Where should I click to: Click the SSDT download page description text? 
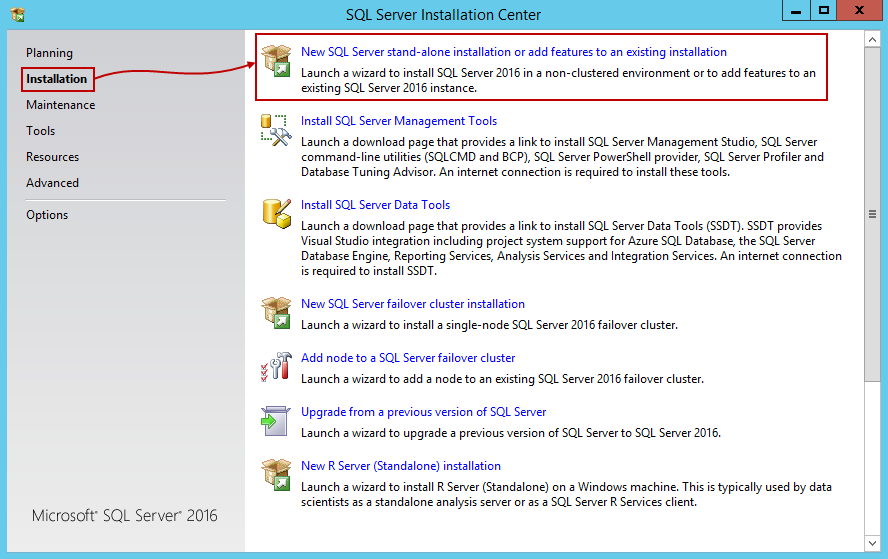point(571,249)
